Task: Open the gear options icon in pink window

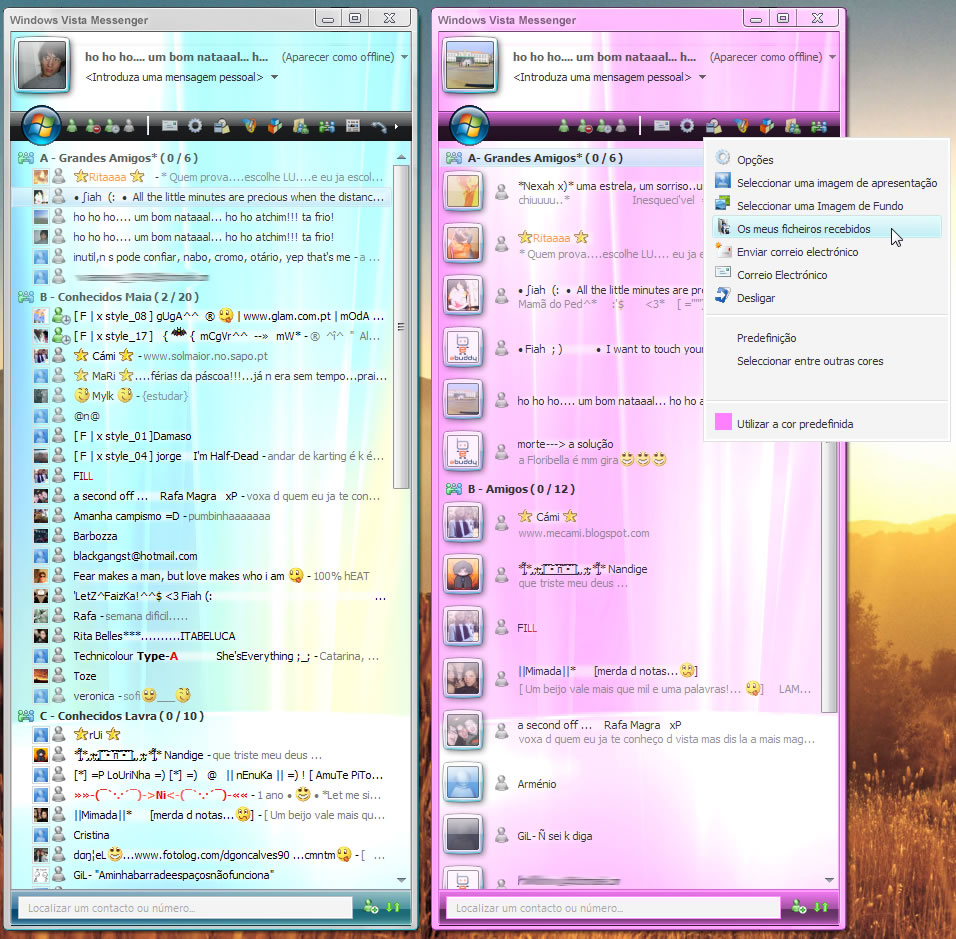Action: click(687, 126)
